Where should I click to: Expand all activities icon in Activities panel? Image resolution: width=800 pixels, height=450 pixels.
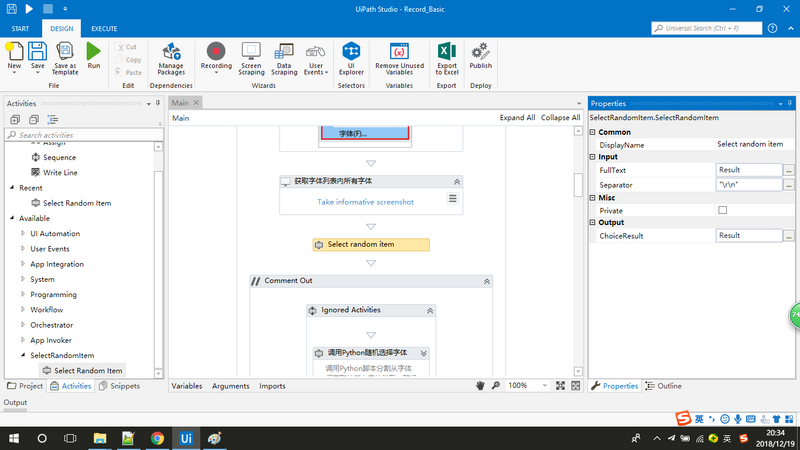pos(15,119)
